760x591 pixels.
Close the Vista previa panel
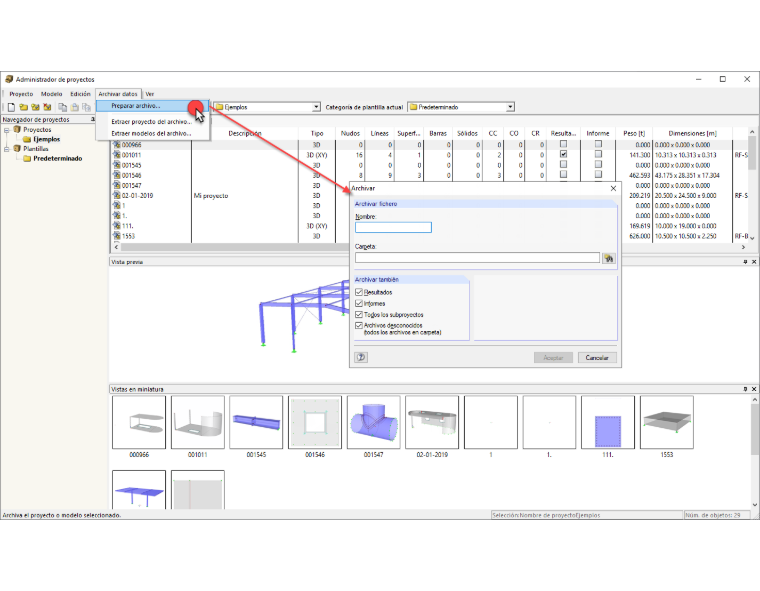[x=754, y=262]
